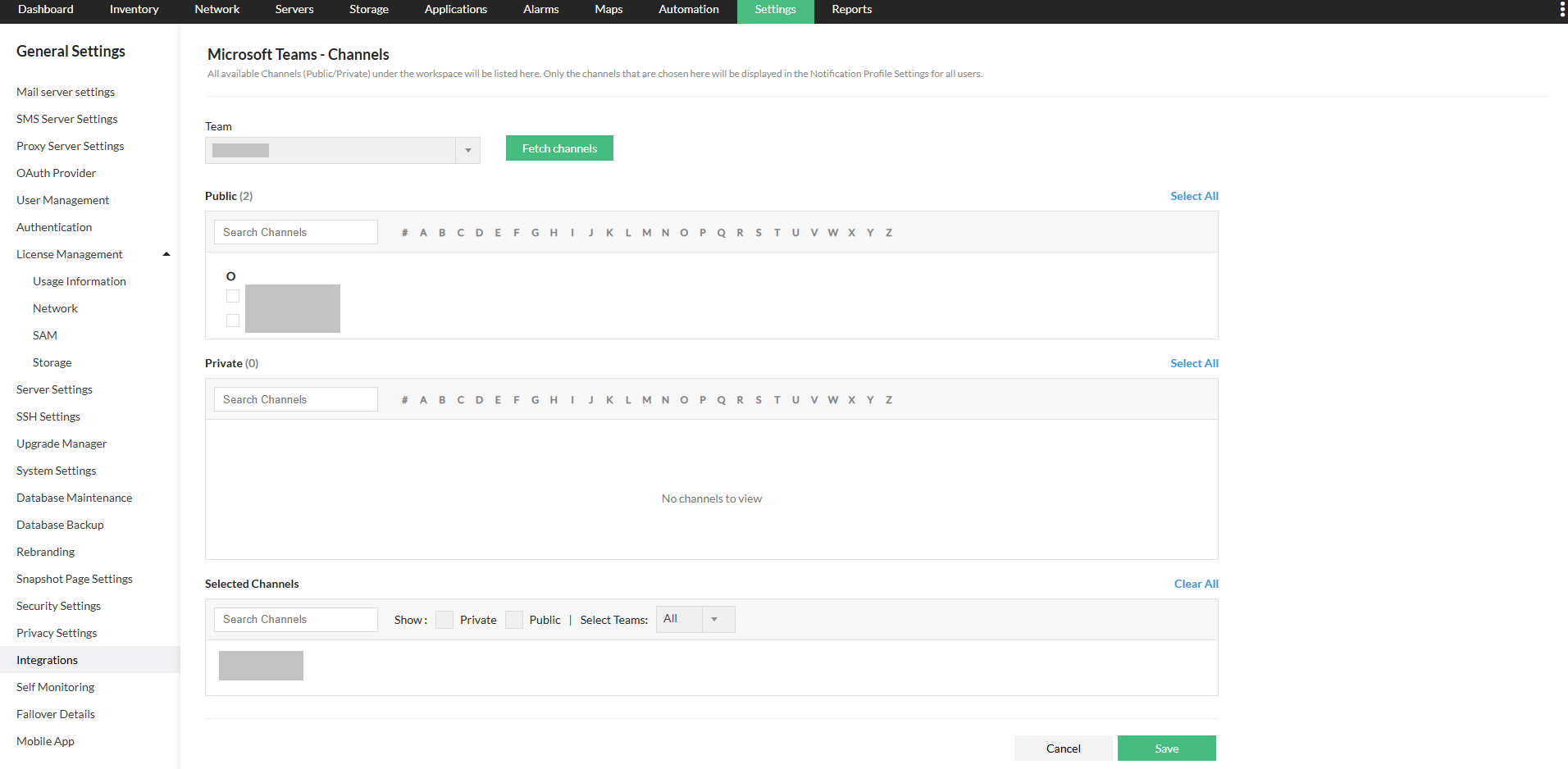1568x769 pixels.
Task: Open Upgrade Manager
Action: coord(62,444)
